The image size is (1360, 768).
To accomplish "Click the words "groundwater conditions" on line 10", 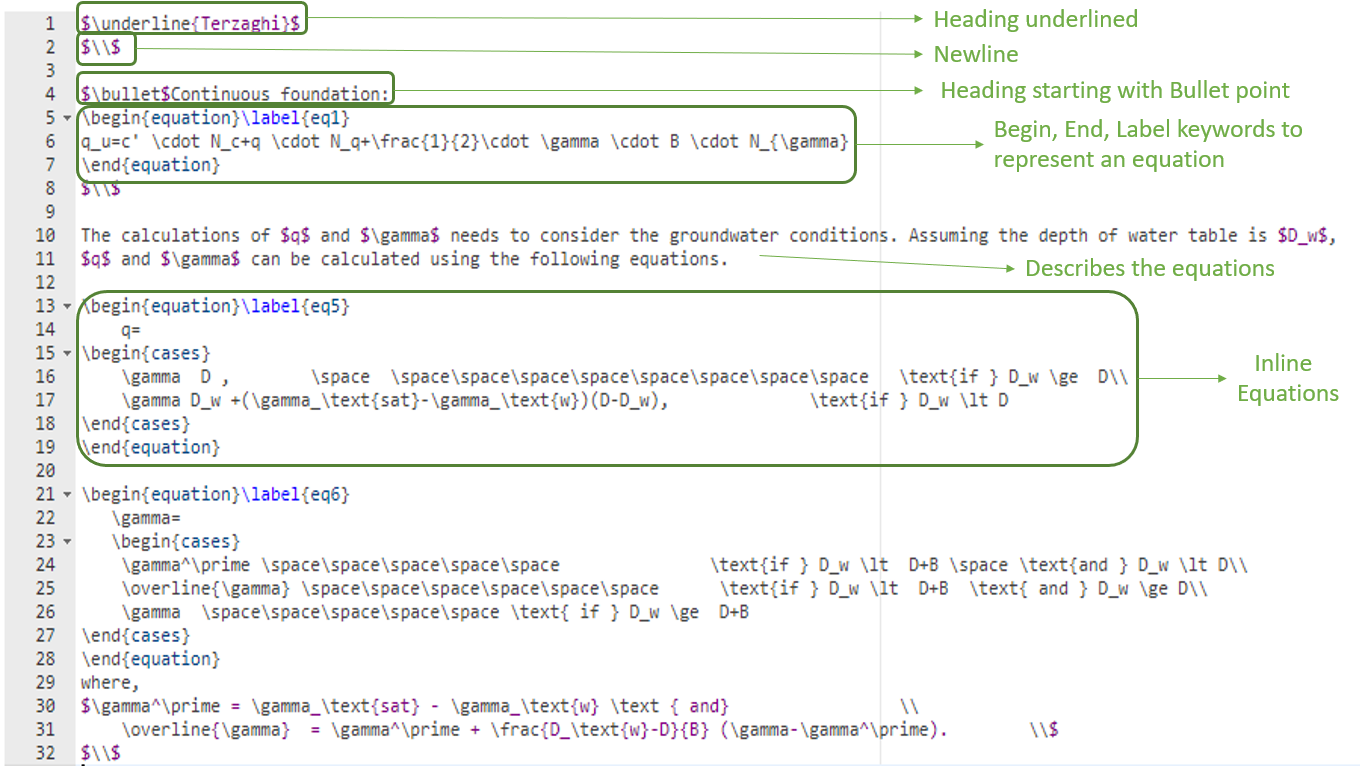I will click(779, 236).
